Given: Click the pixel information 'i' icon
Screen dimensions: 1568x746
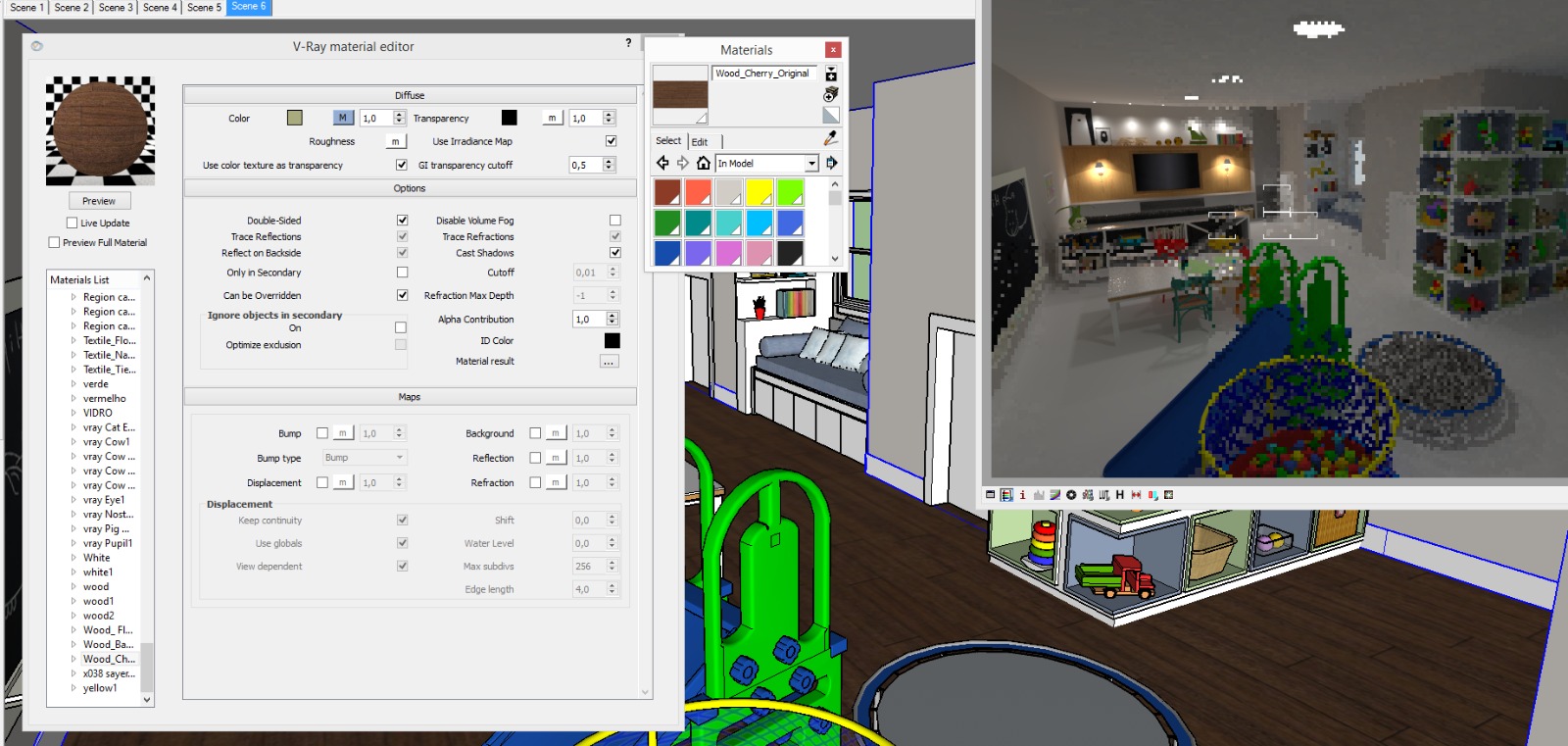Looking at the screenshot, I should tap(1022, 495).
